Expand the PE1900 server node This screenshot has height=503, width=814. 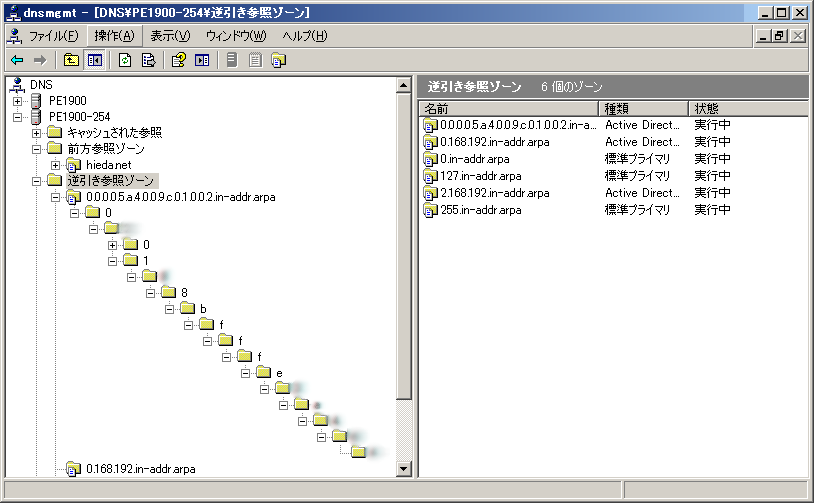coord(18,101)
